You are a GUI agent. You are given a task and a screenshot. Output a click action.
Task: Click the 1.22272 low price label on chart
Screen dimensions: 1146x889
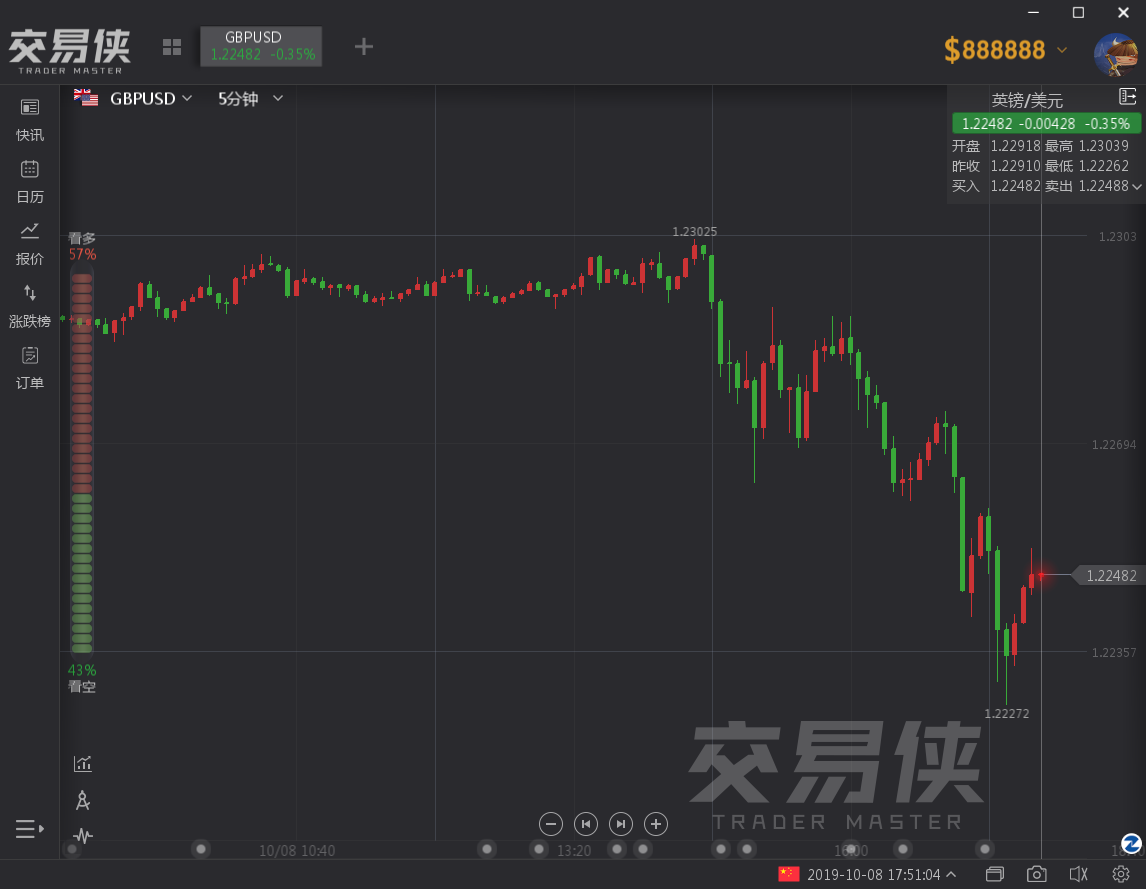click(1006, 714)
